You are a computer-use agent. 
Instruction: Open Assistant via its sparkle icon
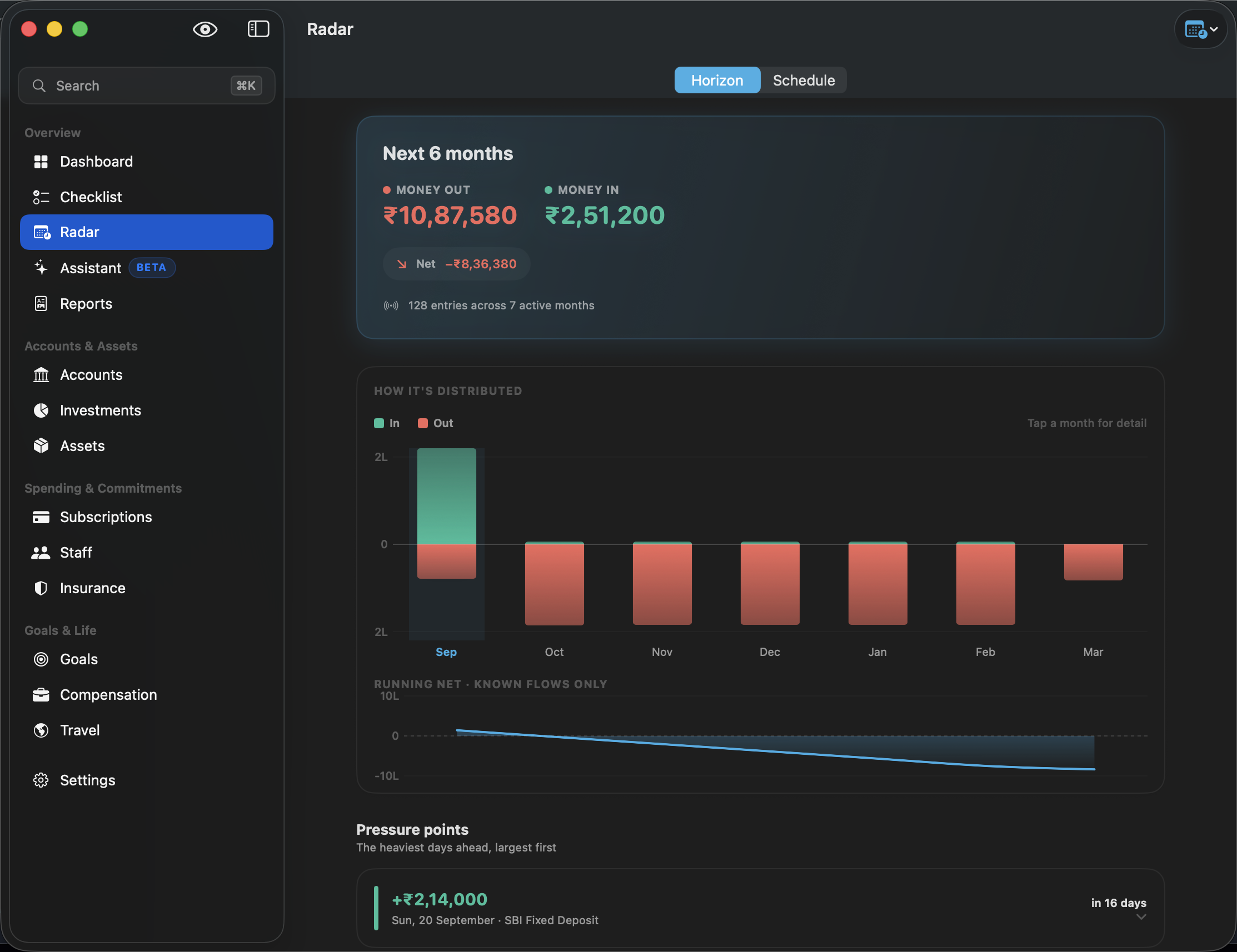tap(41, 268)
